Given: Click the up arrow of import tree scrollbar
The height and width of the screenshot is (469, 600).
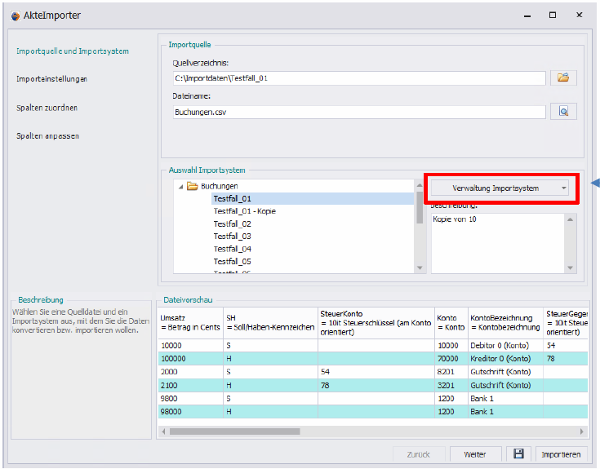Looking at the screenshot, I should pos(420,185).
